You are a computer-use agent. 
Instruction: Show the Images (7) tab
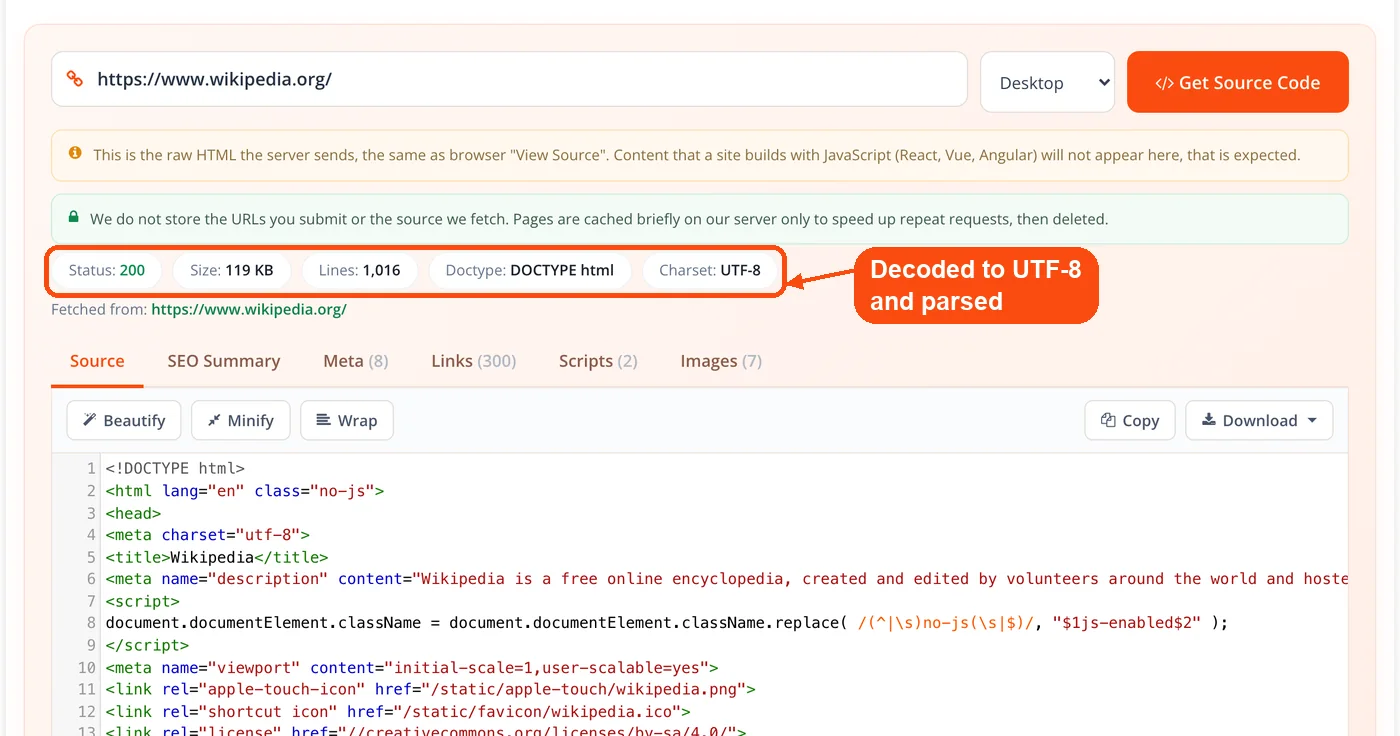721,361
